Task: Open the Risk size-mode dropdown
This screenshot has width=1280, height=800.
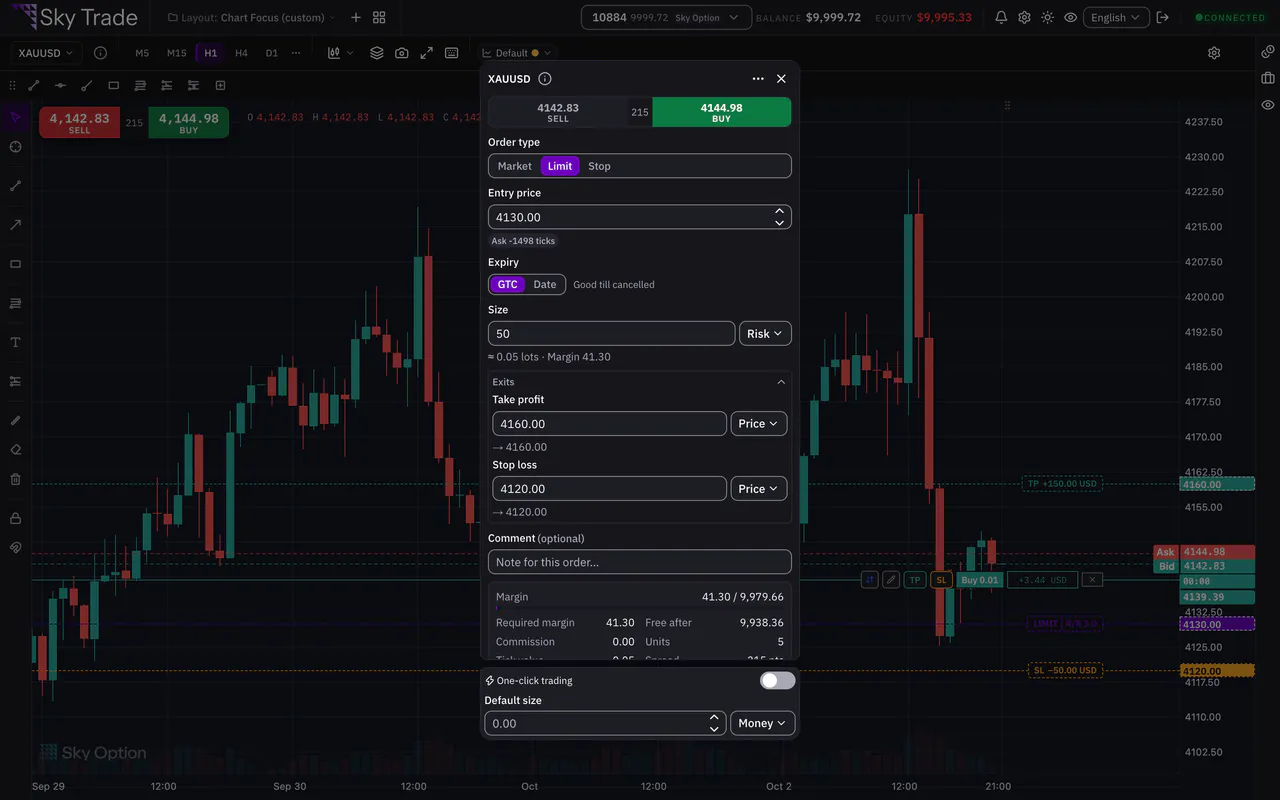Action: point(765,334)
